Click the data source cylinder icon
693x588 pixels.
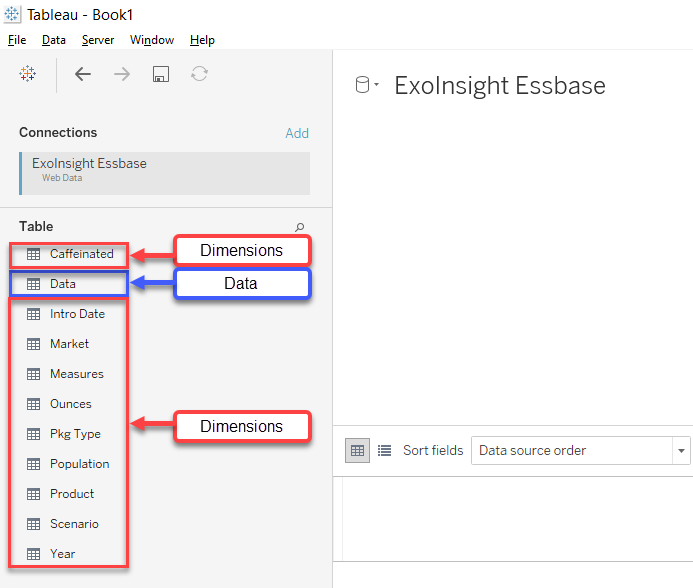click(362, 85)
